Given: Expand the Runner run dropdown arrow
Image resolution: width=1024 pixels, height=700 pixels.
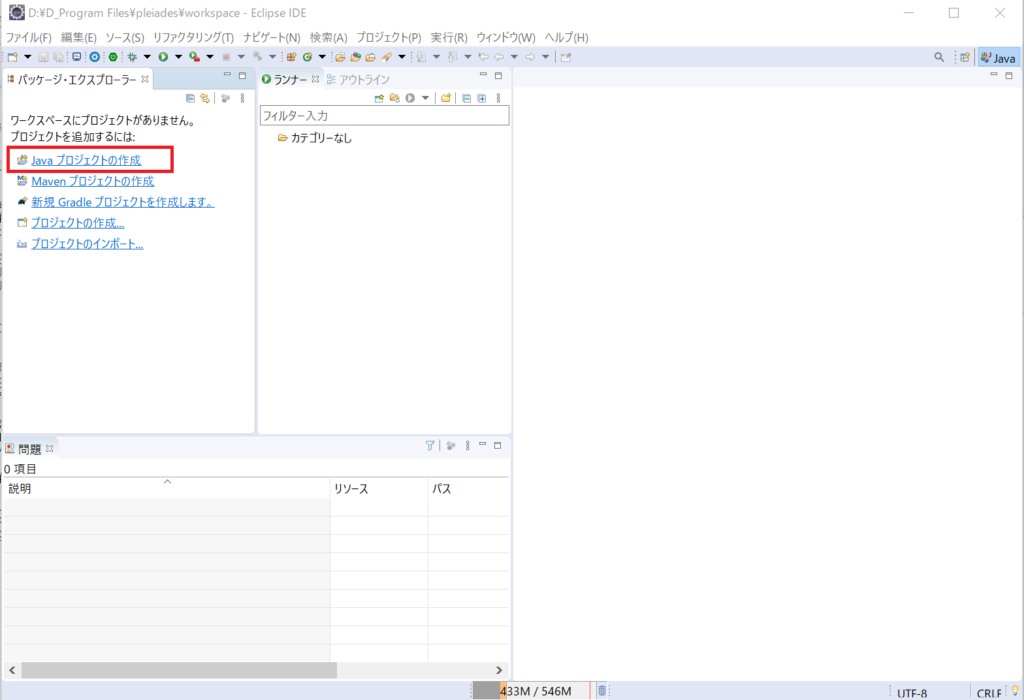Looking at the screenshot, I should tap(425, 98).
